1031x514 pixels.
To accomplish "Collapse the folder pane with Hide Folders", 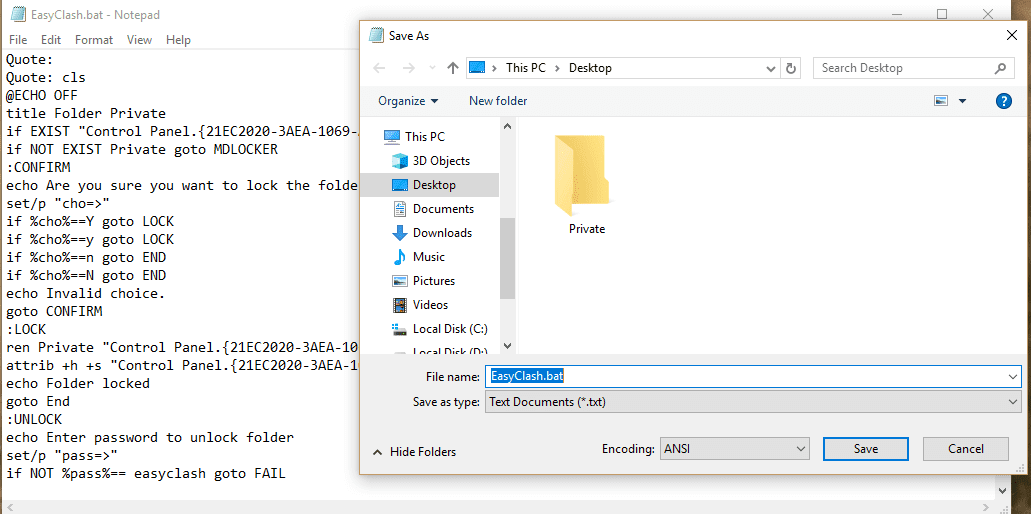I will tap(415, 452).
